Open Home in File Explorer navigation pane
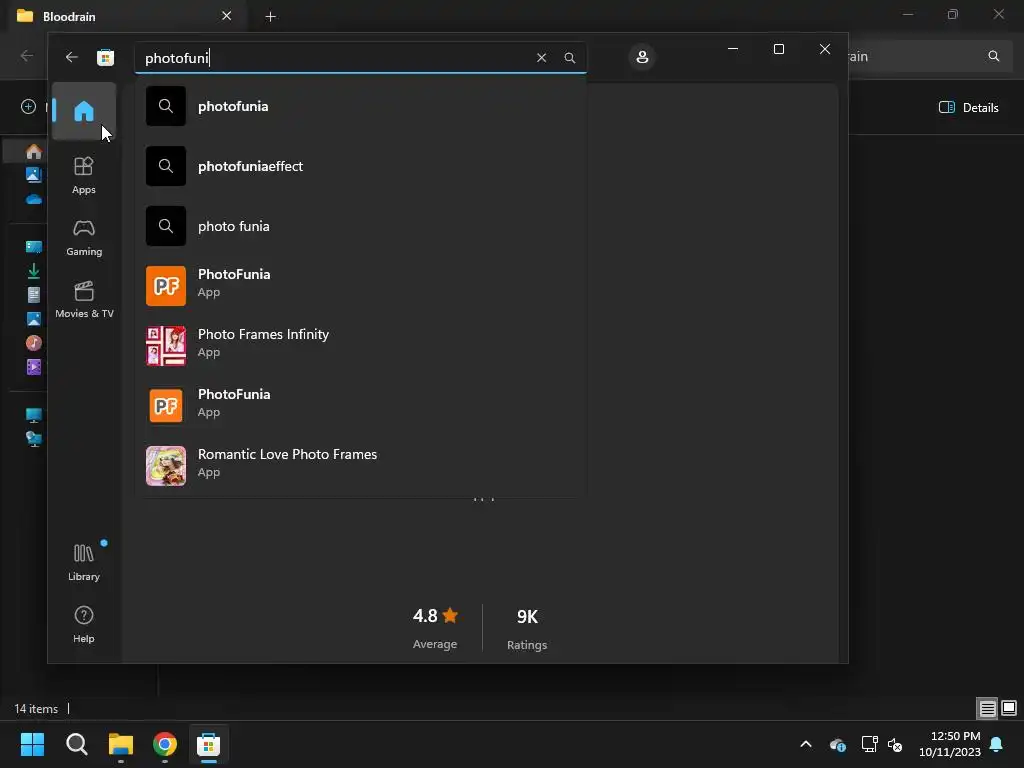This screenshot has width=1024, height=768. click(33, 152)
